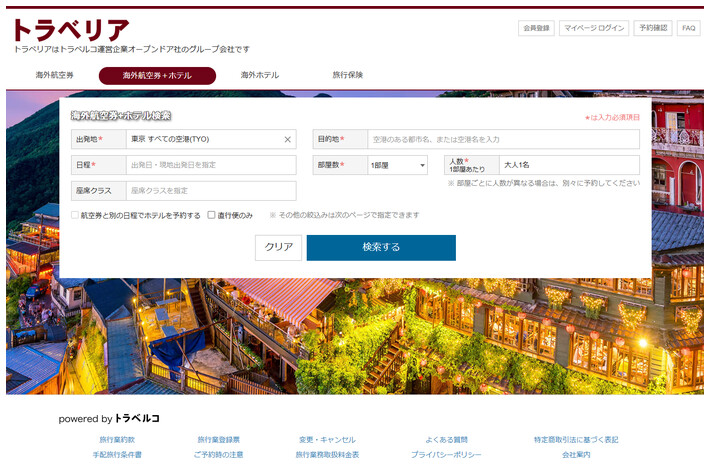Viewport: 710px width, 476px height.
Task: Select the 海外航空券+ホテル tab
Action: (x=157, y=76)
